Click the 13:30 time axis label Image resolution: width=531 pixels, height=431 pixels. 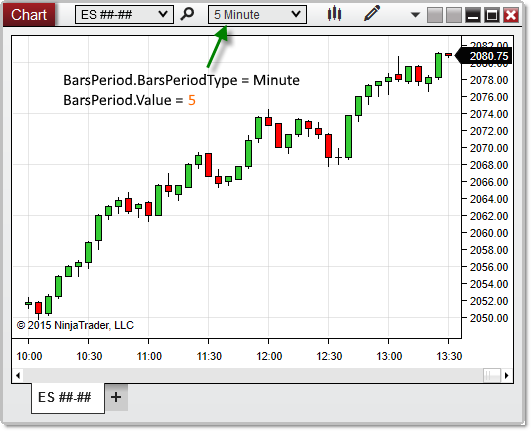449,356
